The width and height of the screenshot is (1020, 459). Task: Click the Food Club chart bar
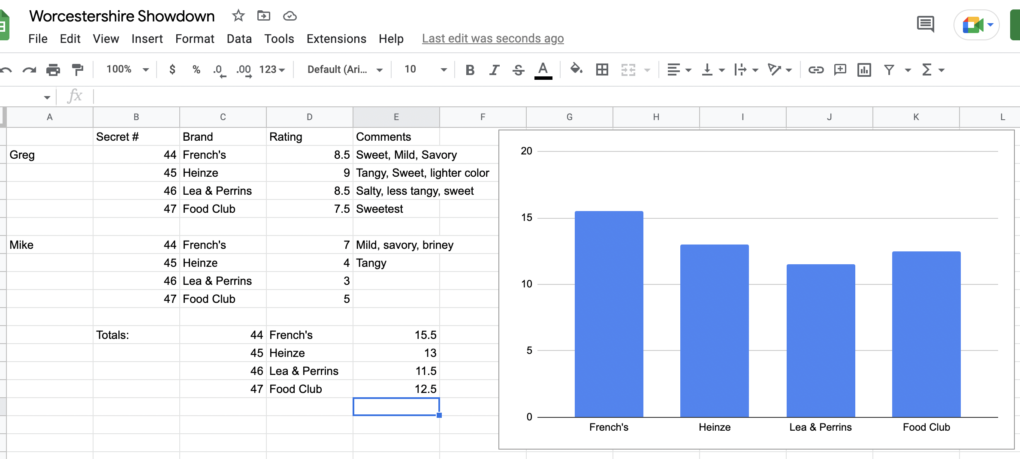pyautogui.click(x=926, y=334)
